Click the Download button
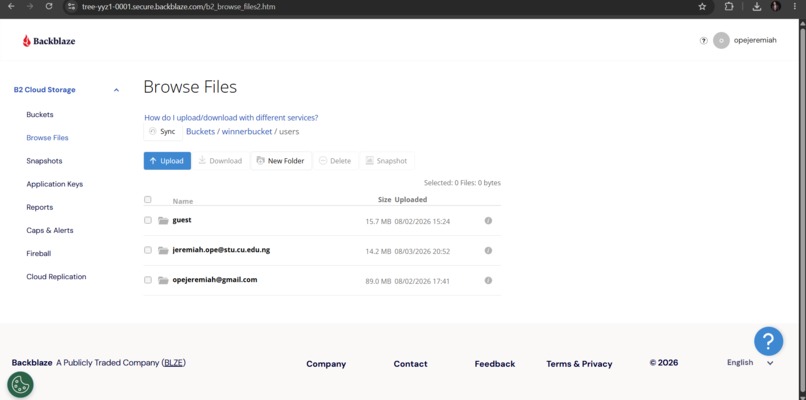This screenshot has height=400, width=806. 220,161
